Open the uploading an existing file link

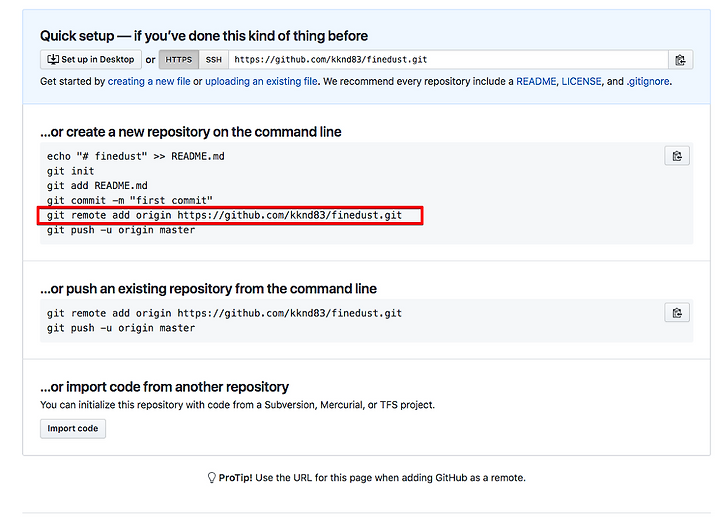(261, 81)
